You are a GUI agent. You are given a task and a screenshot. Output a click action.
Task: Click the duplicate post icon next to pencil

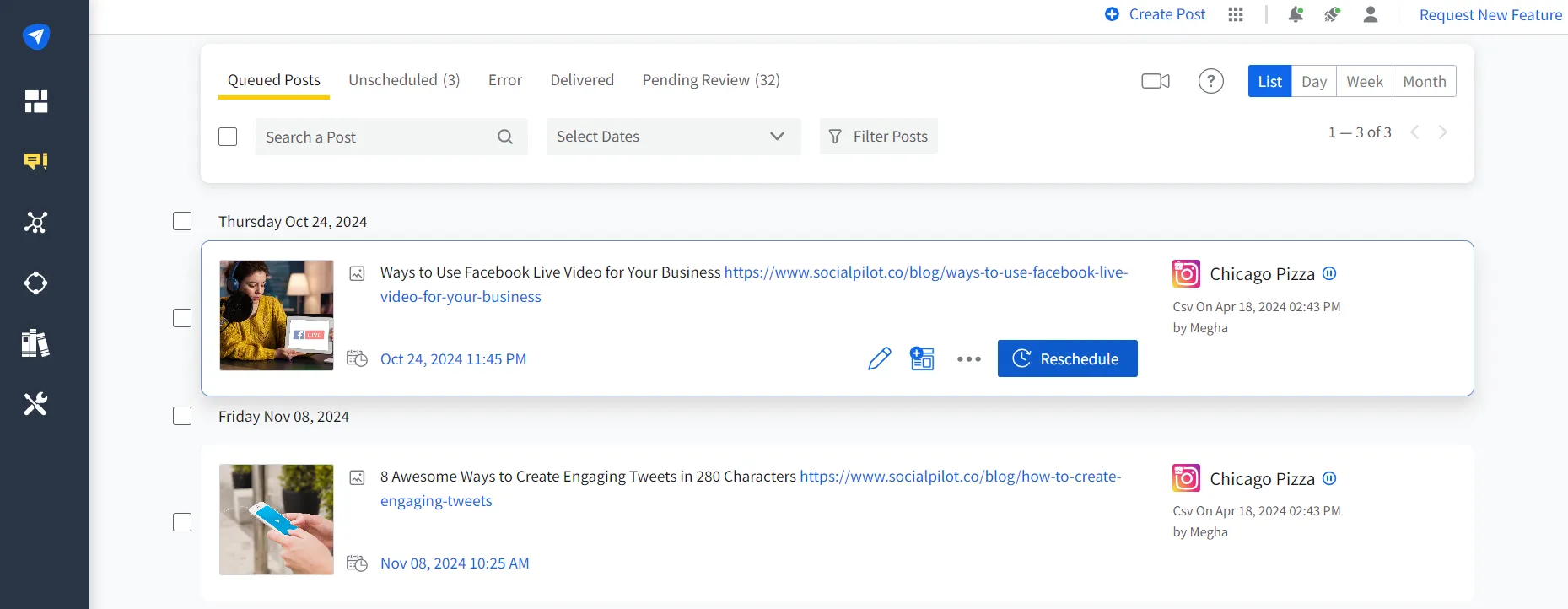922,358
